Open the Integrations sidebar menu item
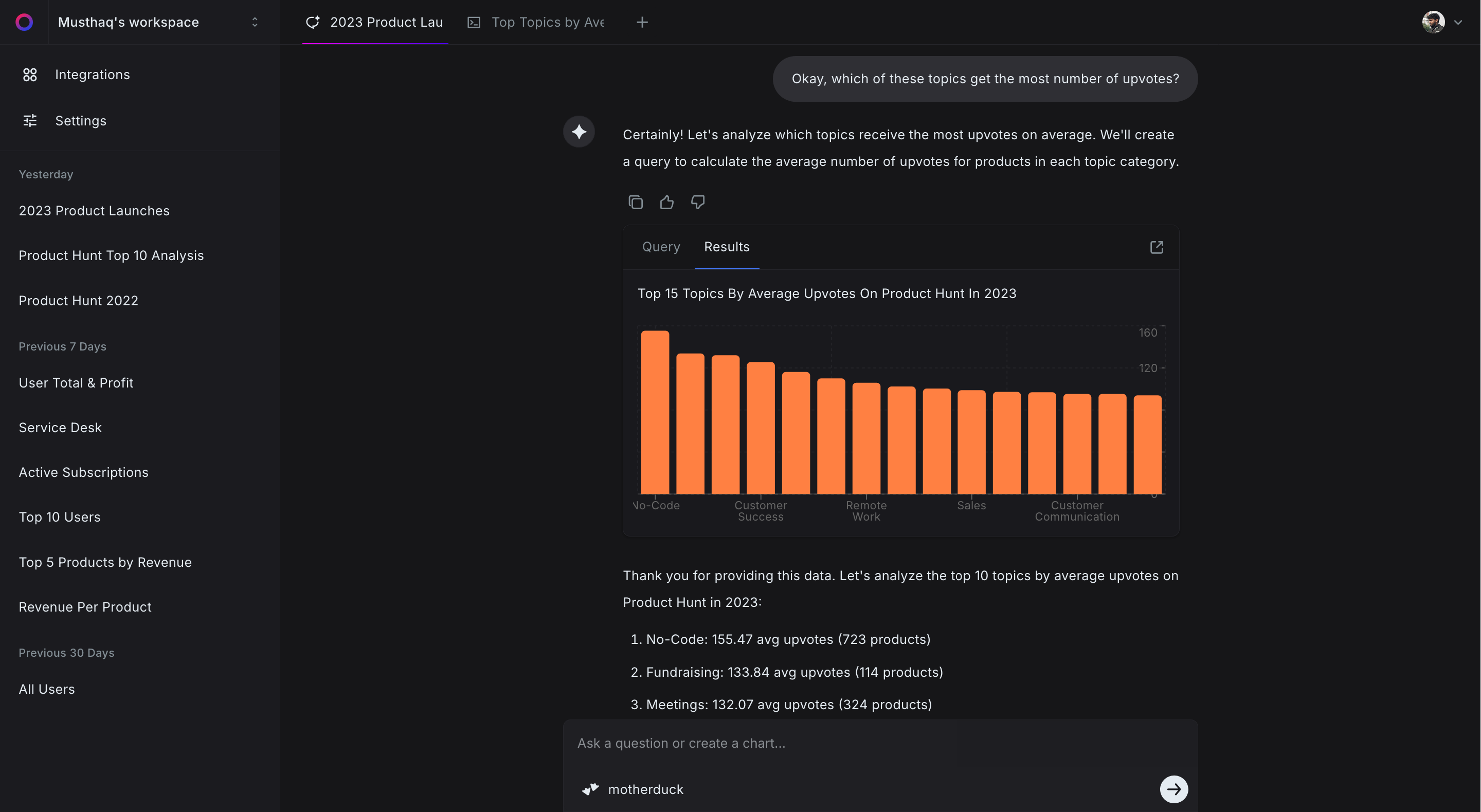 (92, 75)
